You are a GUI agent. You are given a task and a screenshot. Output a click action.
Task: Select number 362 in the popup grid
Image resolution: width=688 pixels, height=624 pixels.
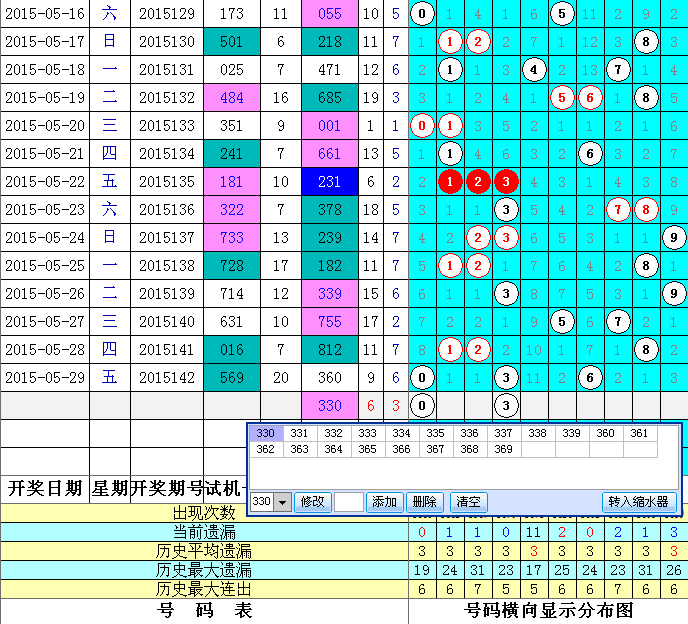(265, 450)
